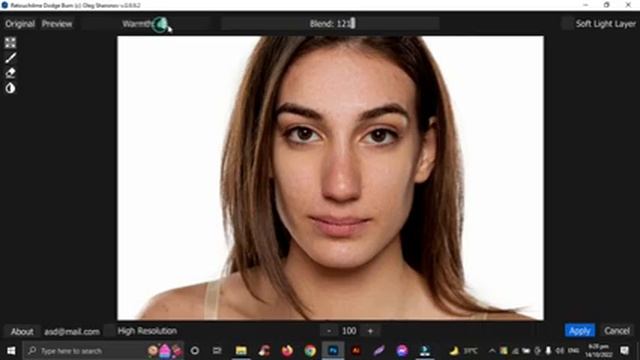Click the taskbar search box
The height and width of the screenshot is (360, 640).
pos(104,351)
